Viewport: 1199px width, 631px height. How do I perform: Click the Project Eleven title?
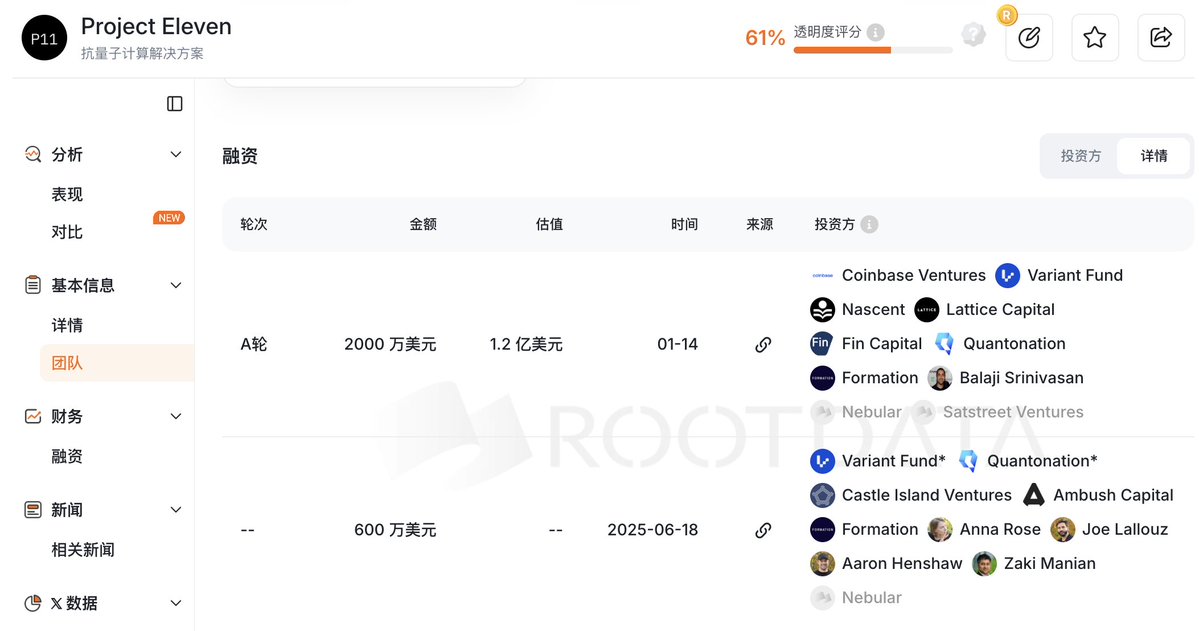click(x=156, y=26)
